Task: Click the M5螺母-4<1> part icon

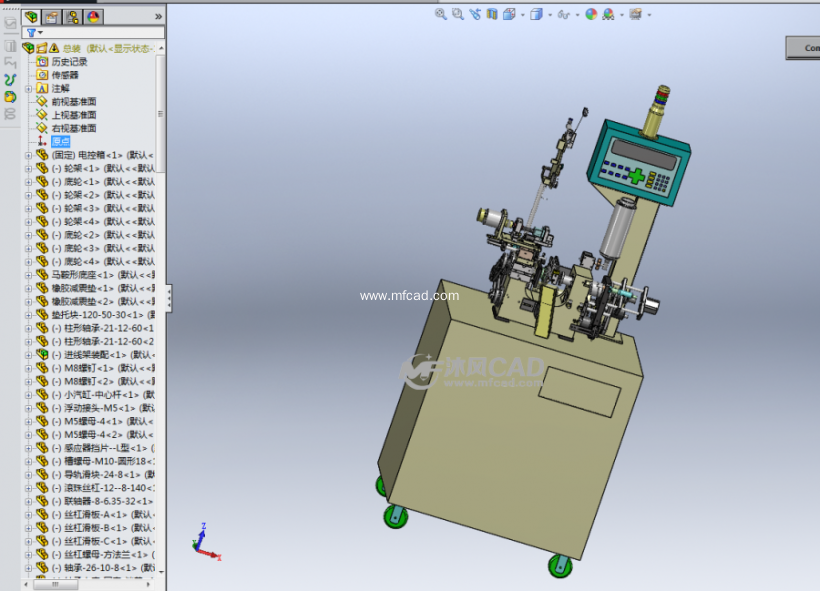Action: tap(42, 421)
